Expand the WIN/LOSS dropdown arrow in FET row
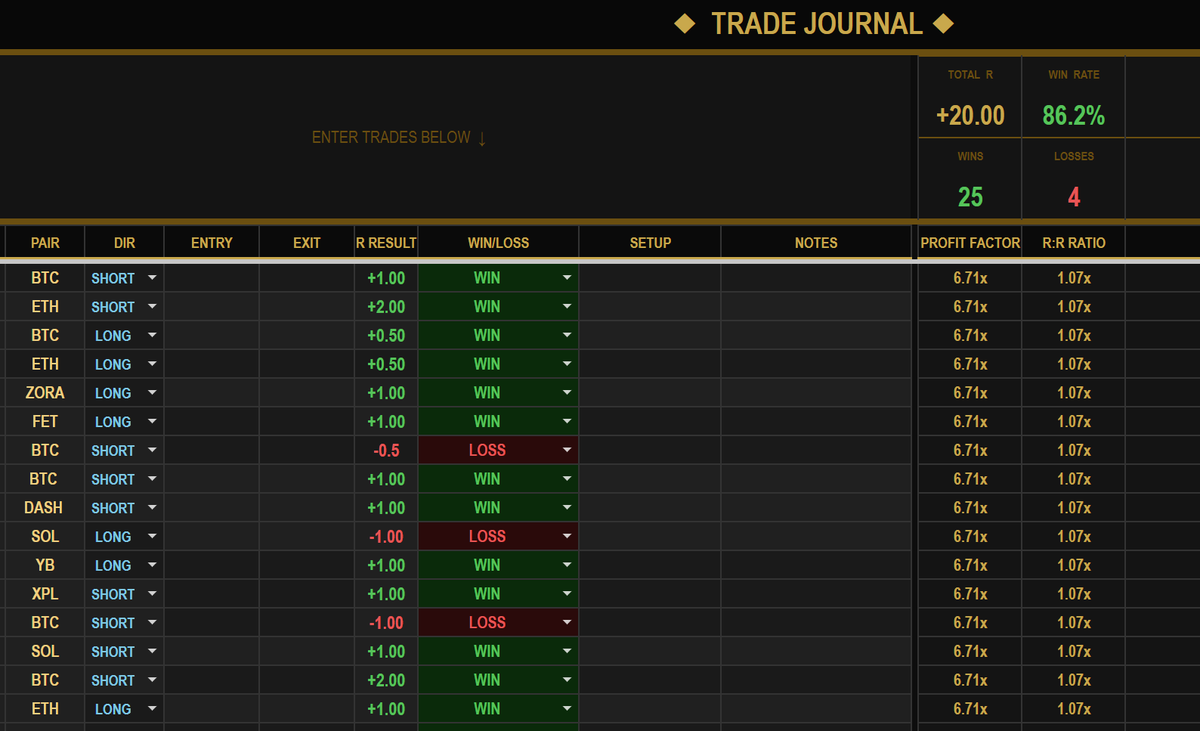Viewport: 1200px width, 731px height. pos(567,421)
